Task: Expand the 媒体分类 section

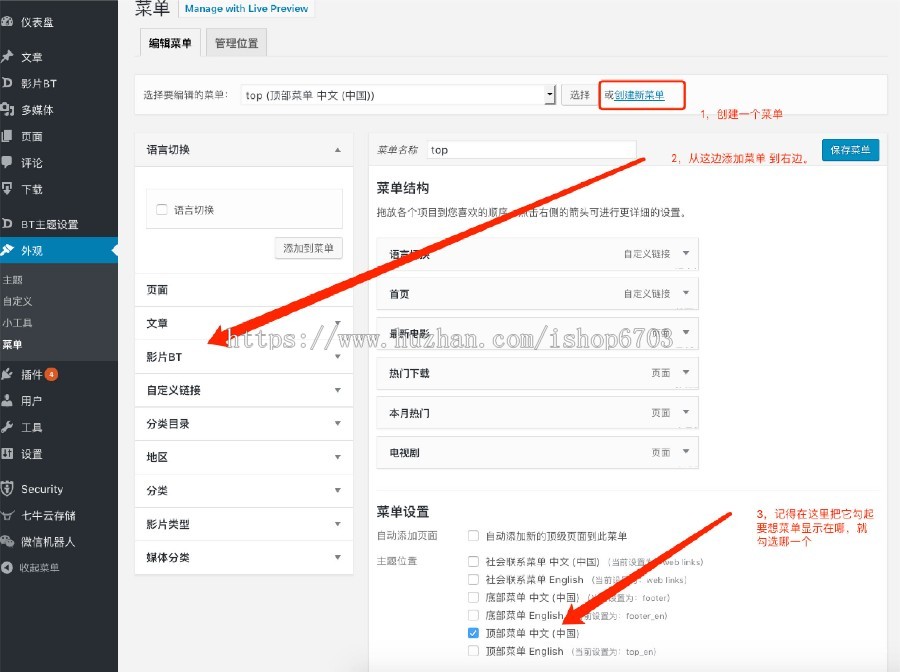Action: click(338, 557)
